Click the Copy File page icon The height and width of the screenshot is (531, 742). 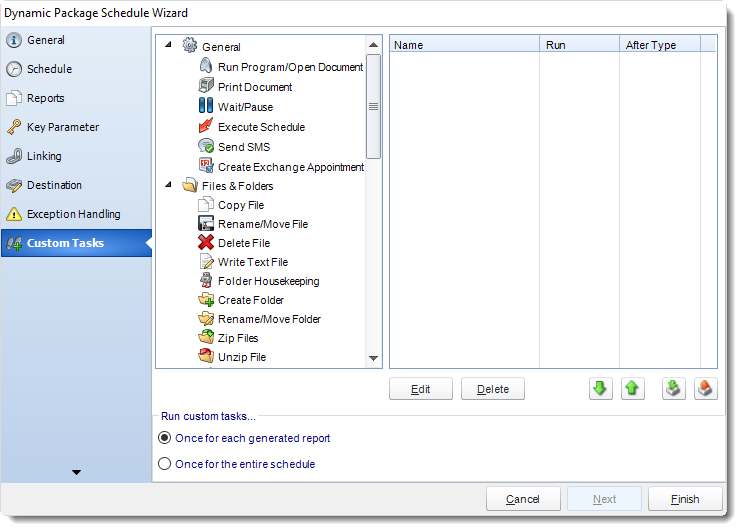click(x=206, y=204)
